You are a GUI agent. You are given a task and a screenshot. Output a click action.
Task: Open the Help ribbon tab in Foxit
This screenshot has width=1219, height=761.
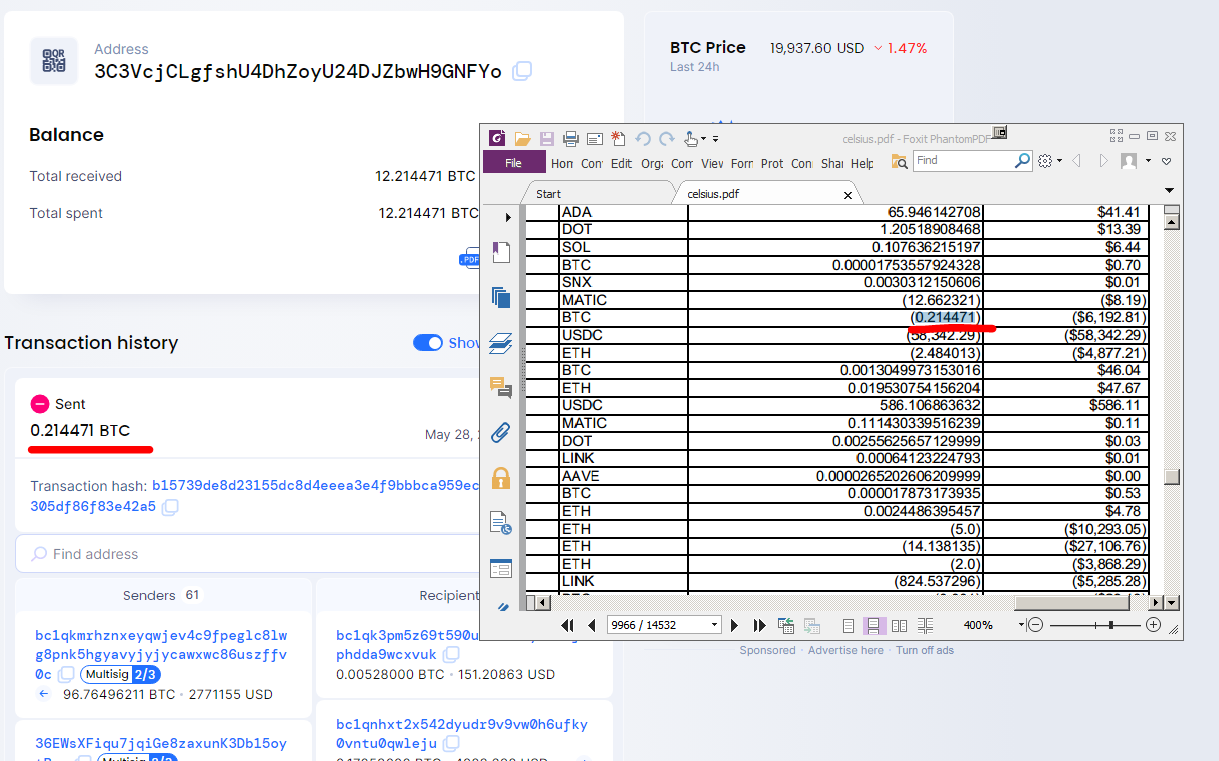pos(862,163)
